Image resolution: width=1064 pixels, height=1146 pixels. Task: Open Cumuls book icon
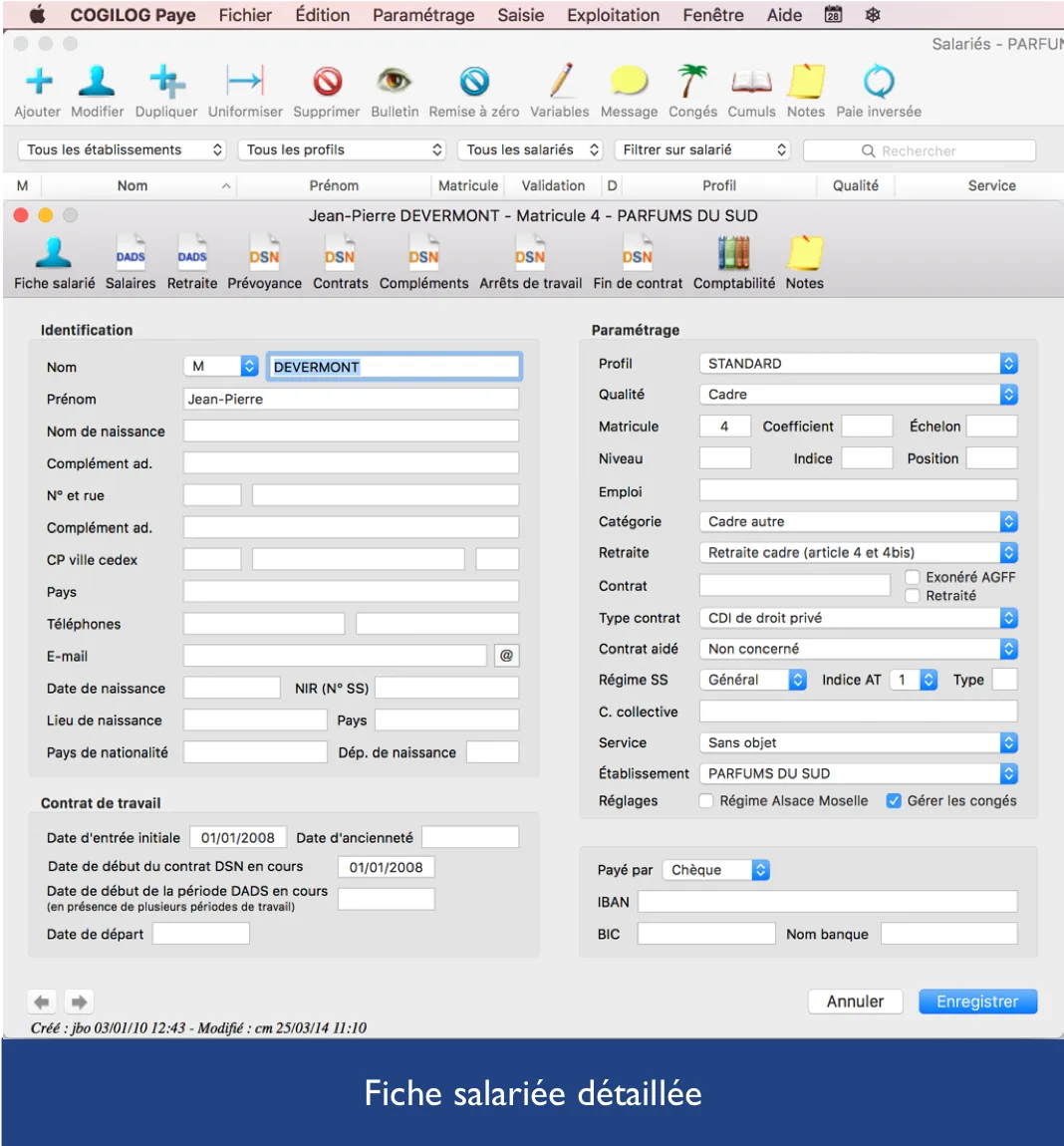click(751, 81)
